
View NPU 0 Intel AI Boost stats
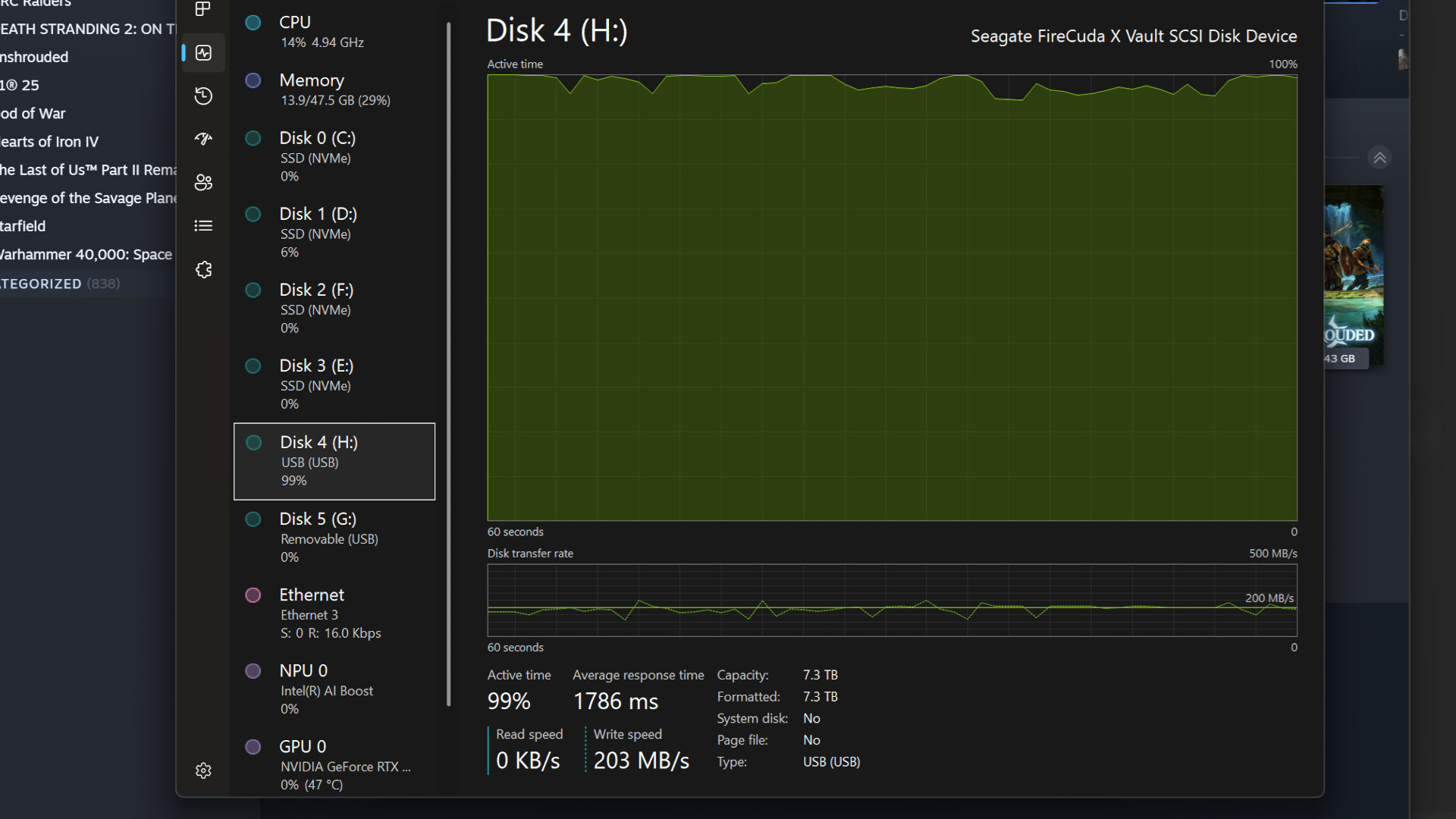[334, 688]
